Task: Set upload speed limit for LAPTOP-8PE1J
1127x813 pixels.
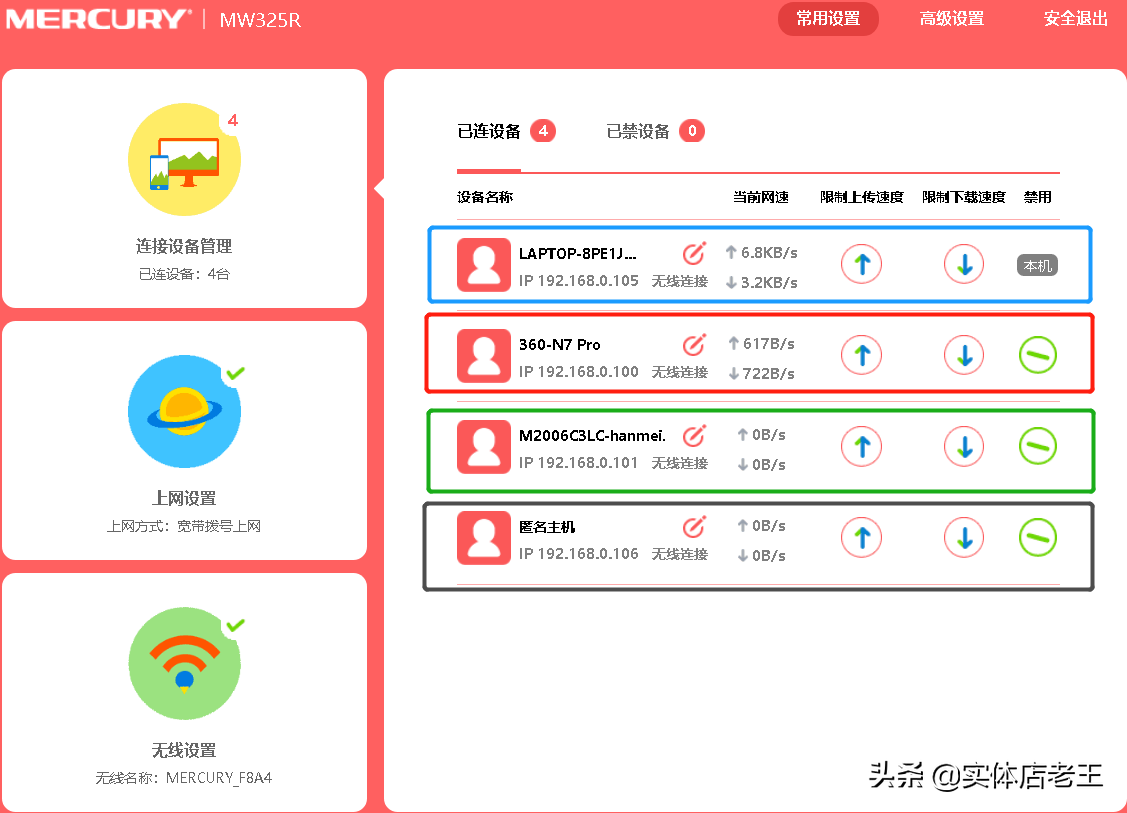Action: pos(861,264)
